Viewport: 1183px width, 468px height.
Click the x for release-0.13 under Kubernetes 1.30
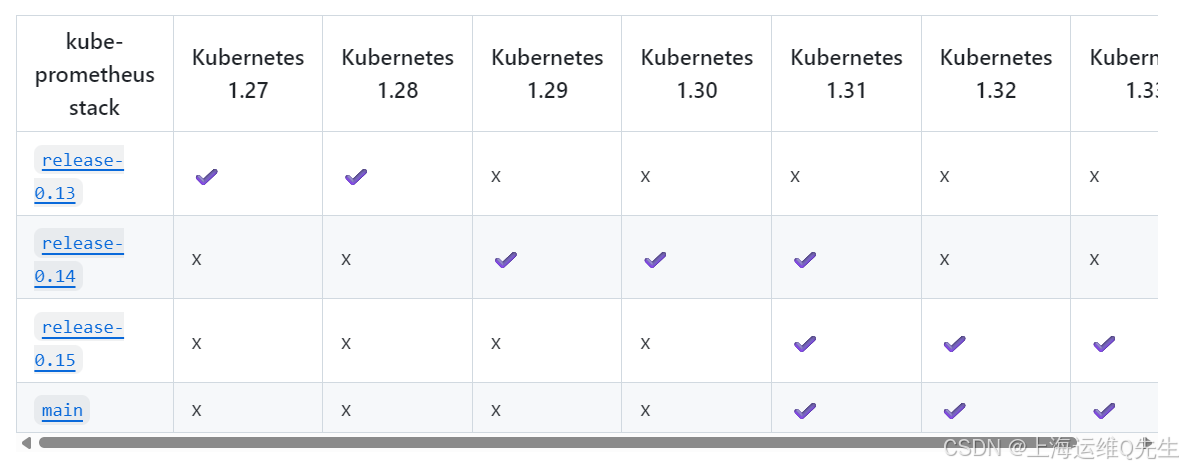pos(645,177)
